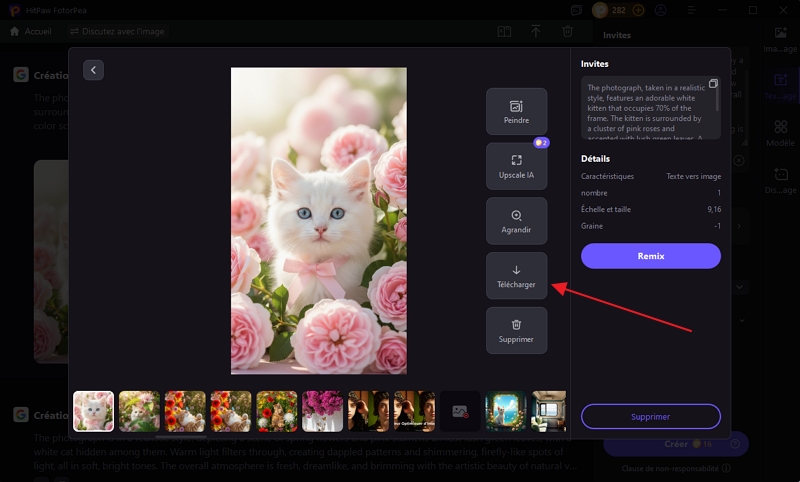Open the Accueil home tab
Screen dimensions: 800x482
click(31, 31)
